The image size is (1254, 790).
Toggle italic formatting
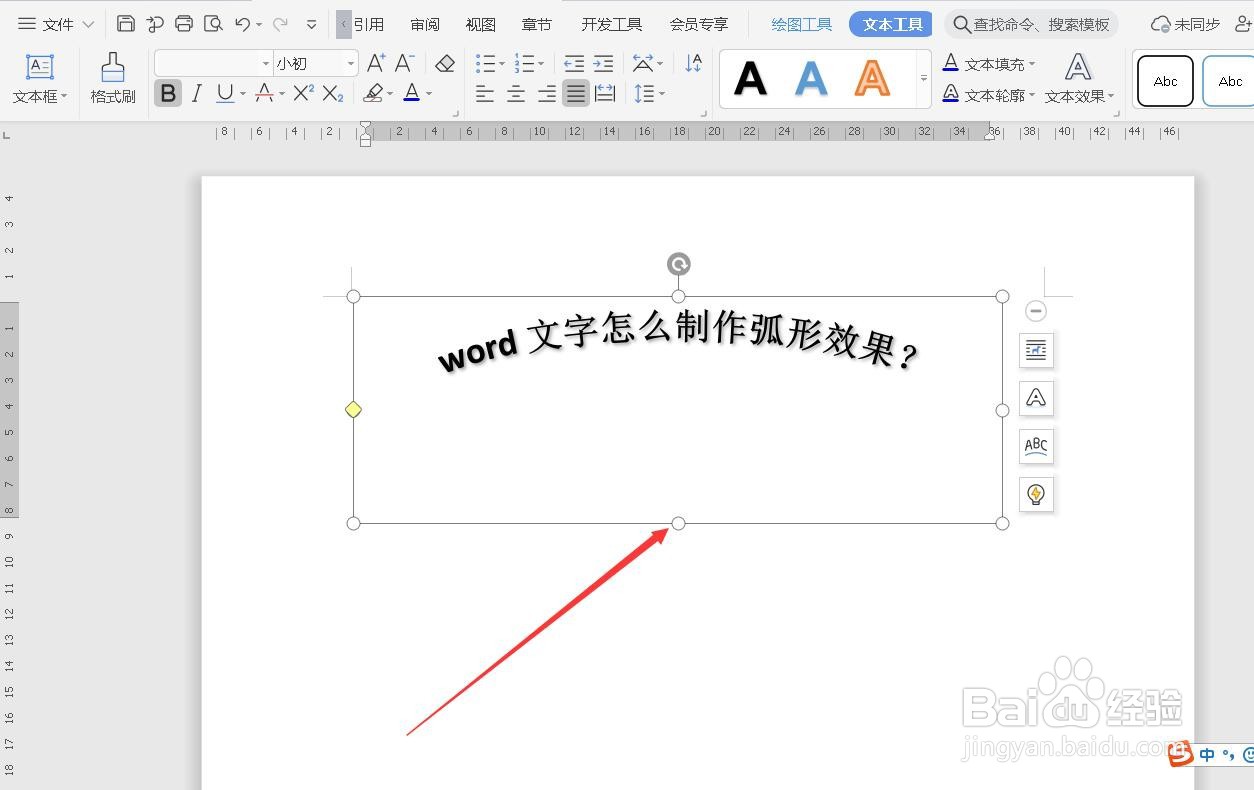(196, 93)
